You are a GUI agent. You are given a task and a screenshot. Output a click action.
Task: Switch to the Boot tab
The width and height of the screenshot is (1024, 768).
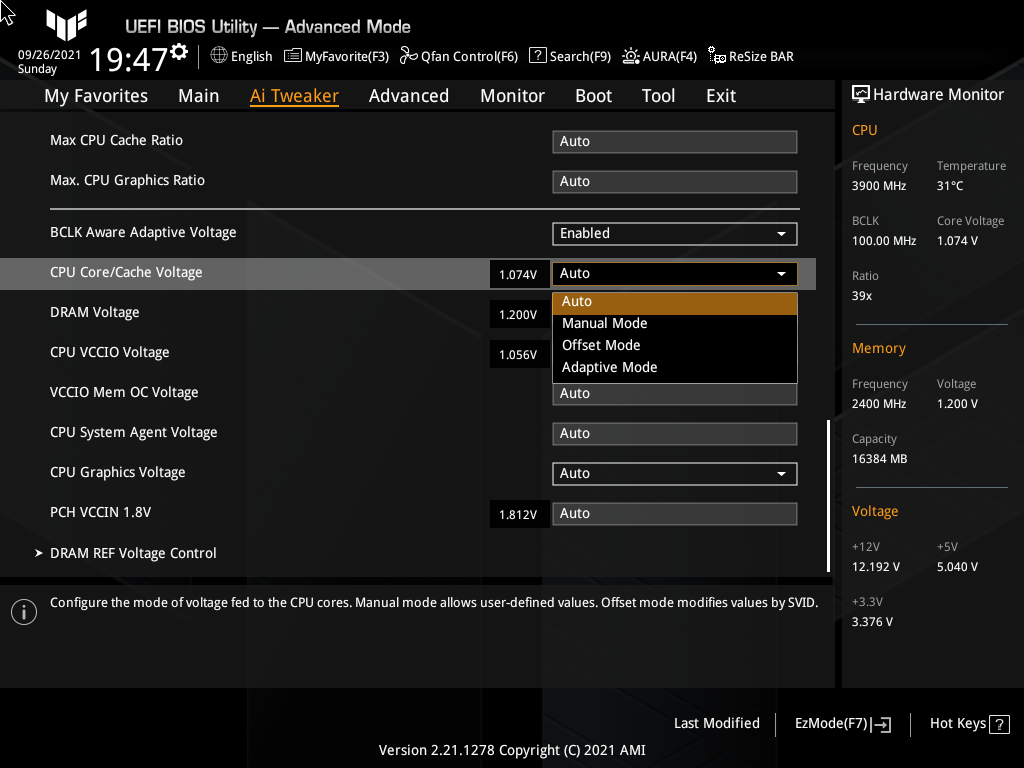[593, 95]
